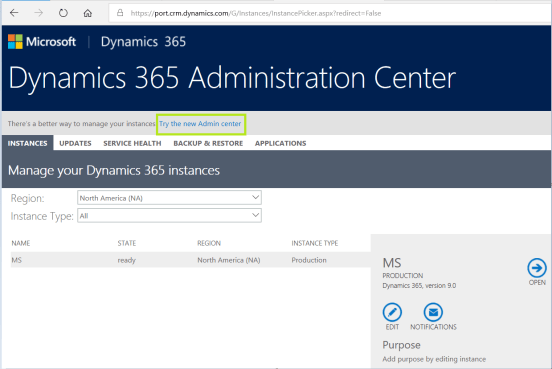Reload the page with the refresh icon
This screenshot has height=369, width=552.
coord(63,13)
